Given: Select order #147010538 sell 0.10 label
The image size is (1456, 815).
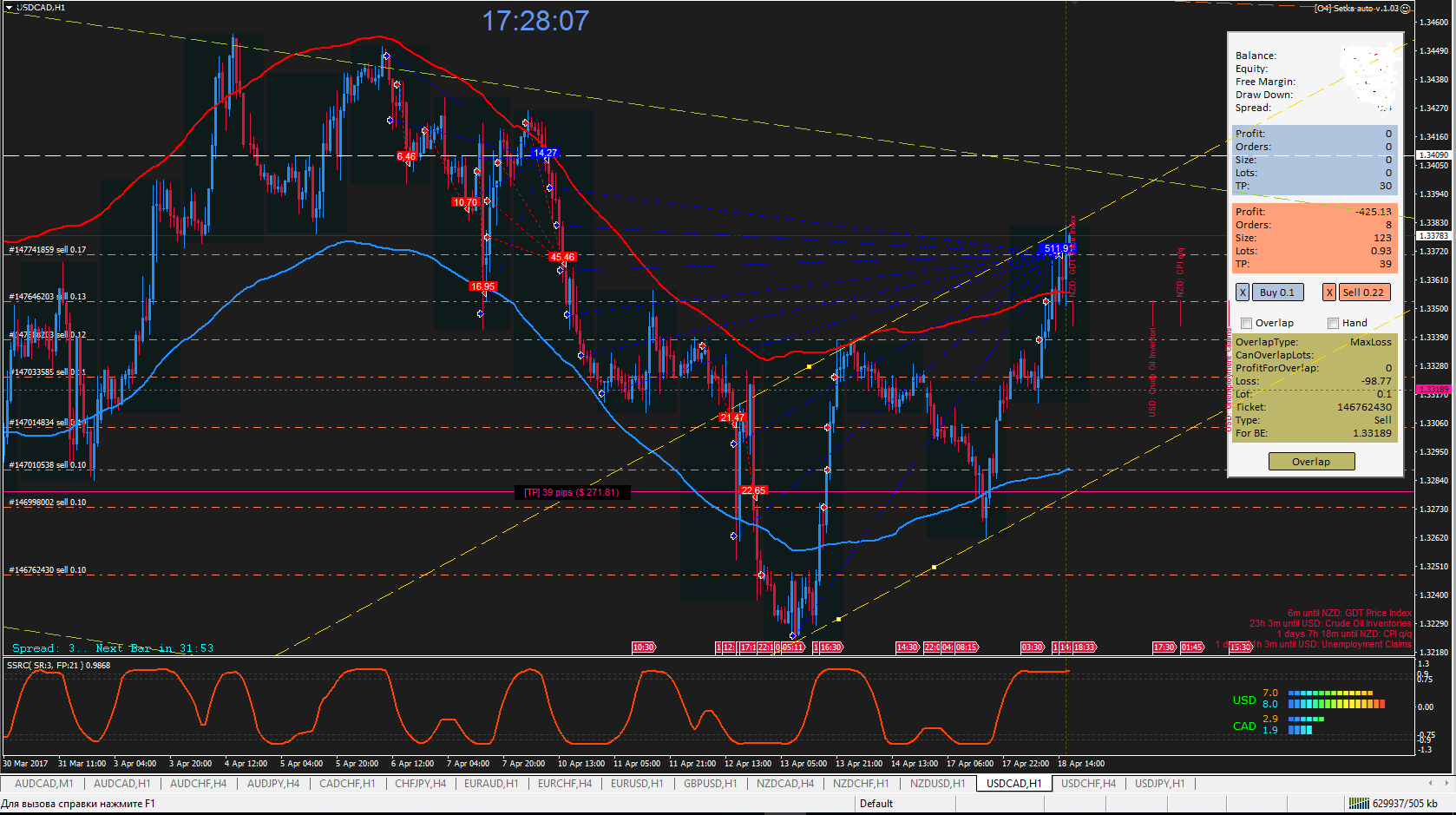Looking at the screenshot, I should 48,465.
